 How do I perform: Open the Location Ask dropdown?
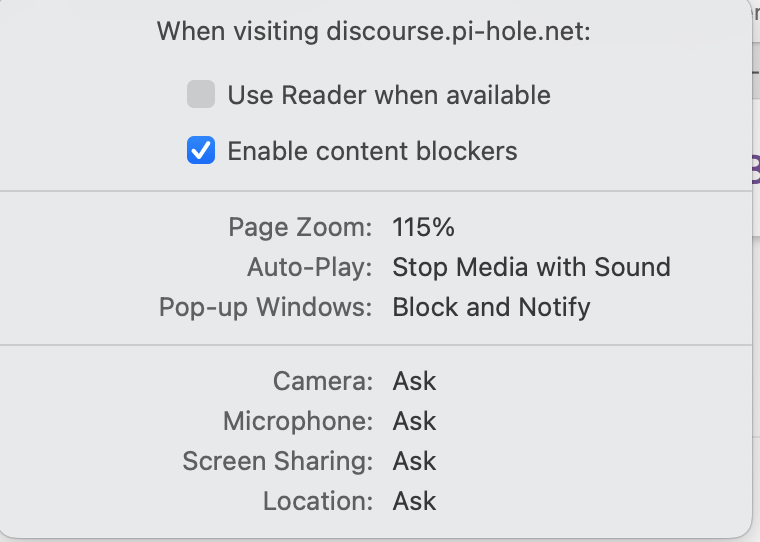[x=414, y=501]
